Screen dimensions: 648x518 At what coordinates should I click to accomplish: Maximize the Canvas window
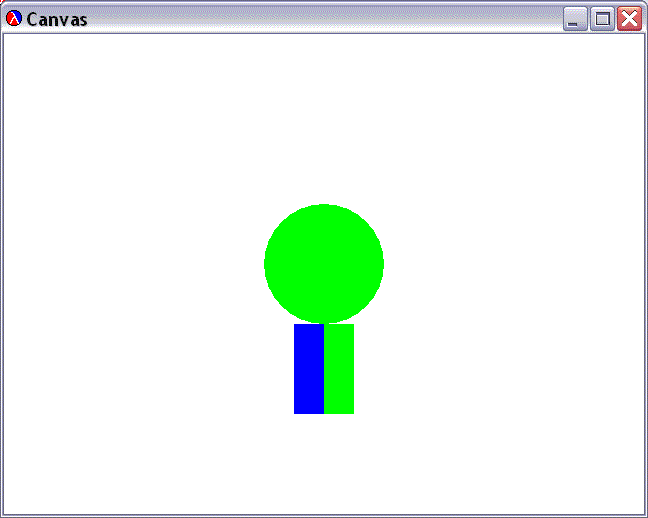[602, 19]
